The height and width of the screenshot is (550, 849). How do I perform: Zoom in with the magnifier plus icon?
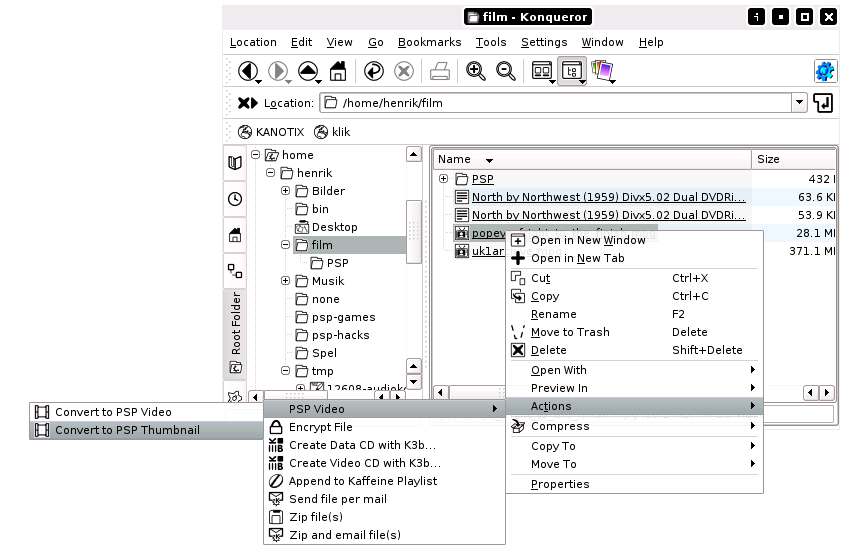click(475, 71)
